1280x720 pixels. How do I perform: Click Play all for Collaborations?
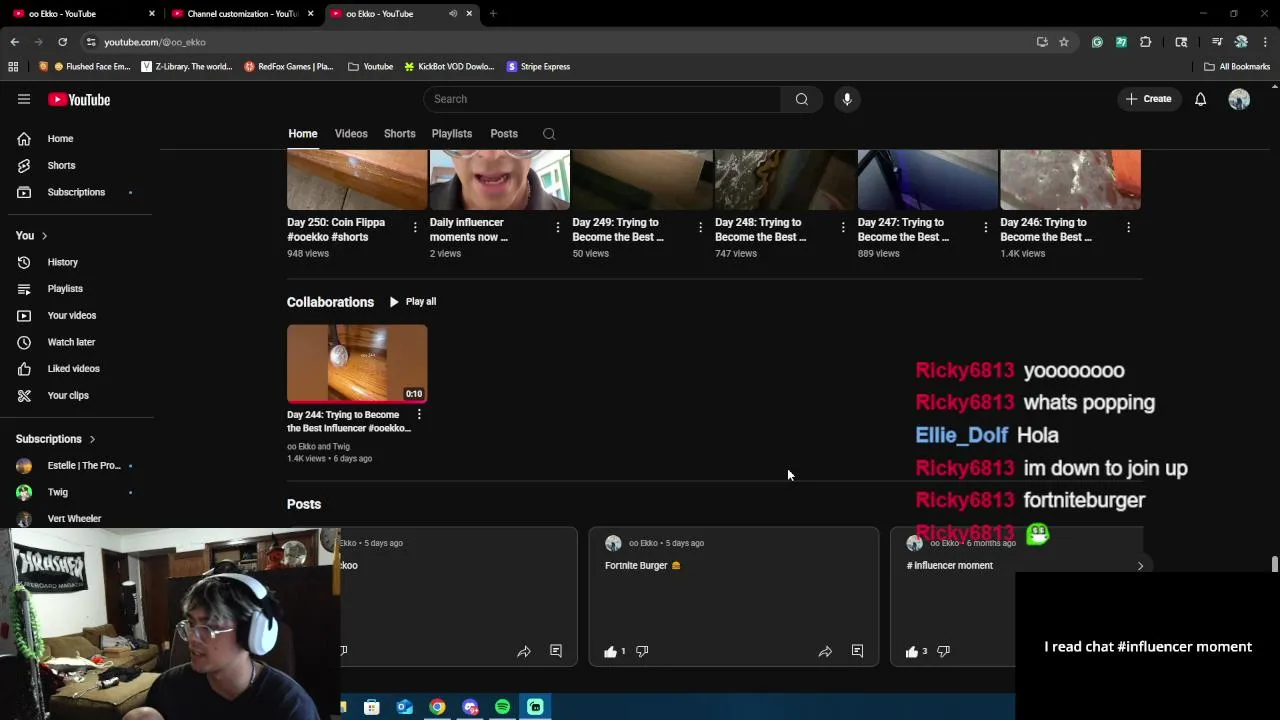412,302
